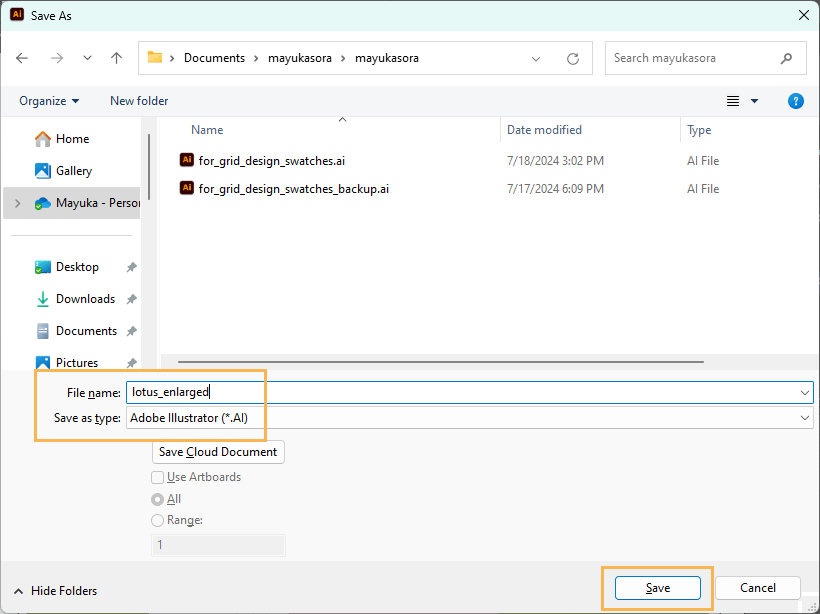
Task: Select the All radio button
Action: click(x=157, y=499)
